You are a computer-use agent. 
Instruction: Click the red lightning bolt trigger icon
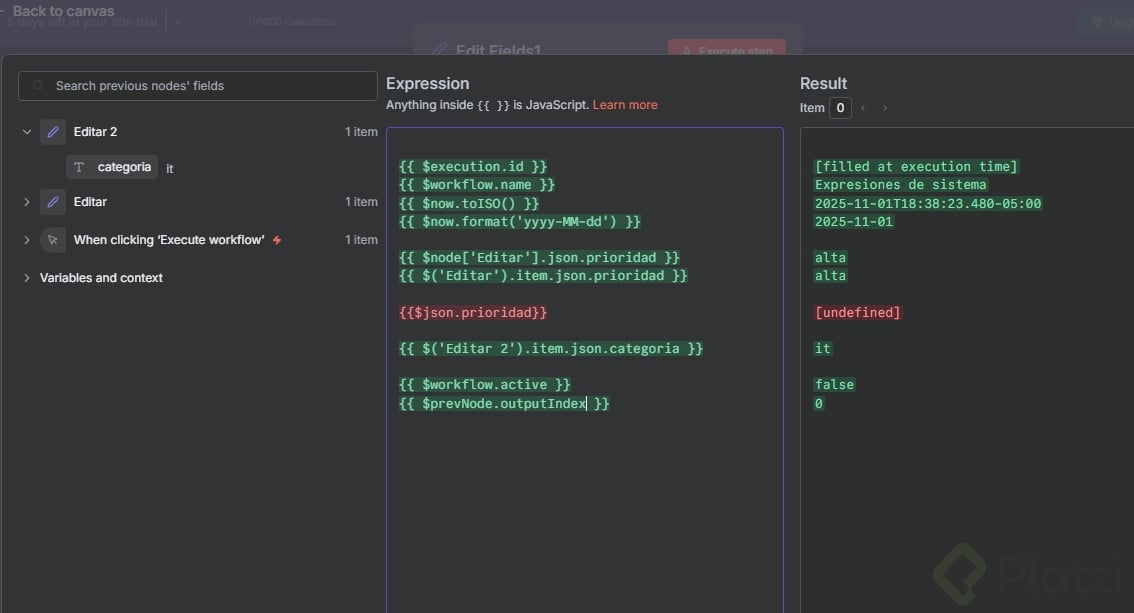(277, 240)
